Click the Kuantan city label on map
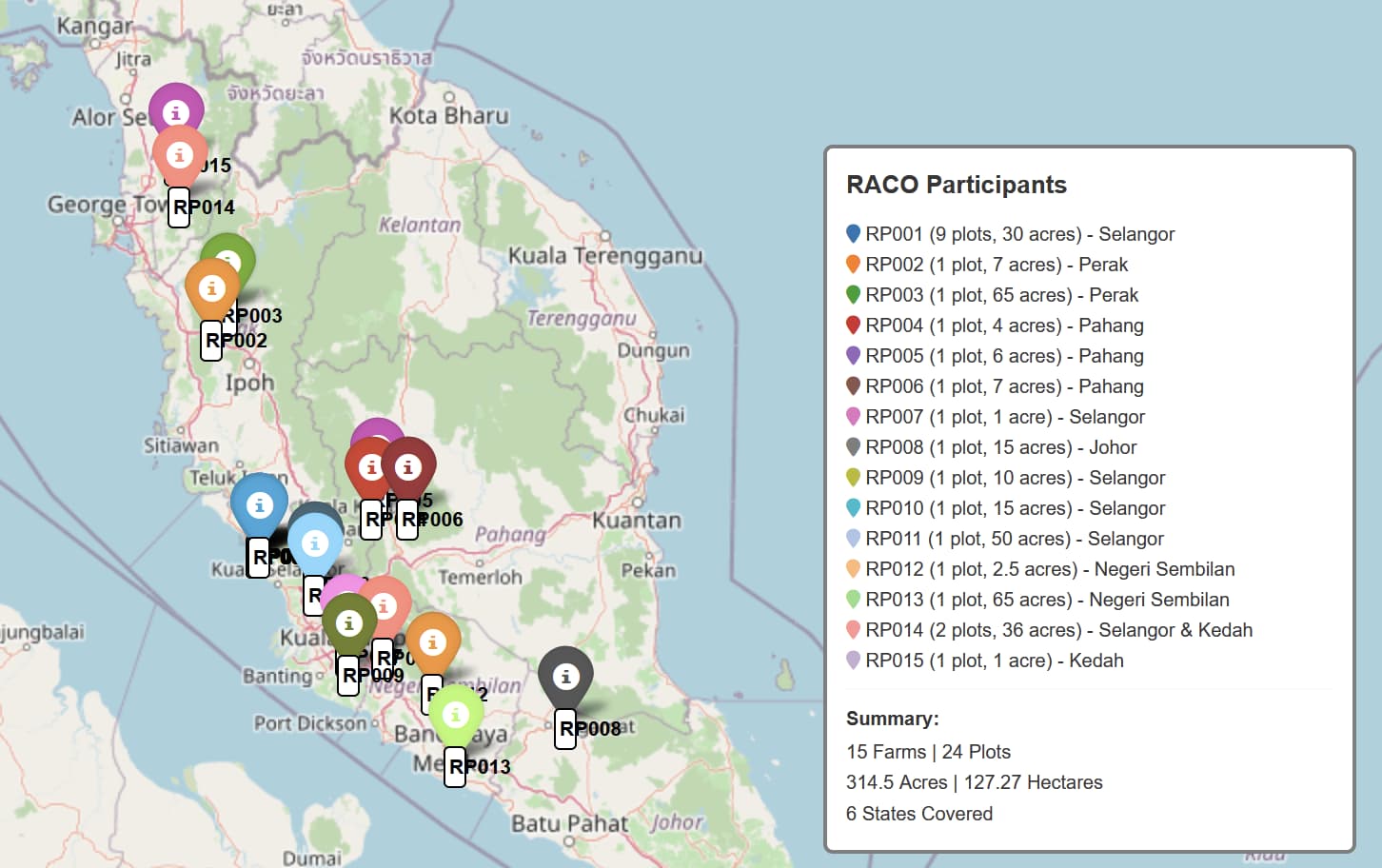The image size is (1382, 868). [637, 521]
